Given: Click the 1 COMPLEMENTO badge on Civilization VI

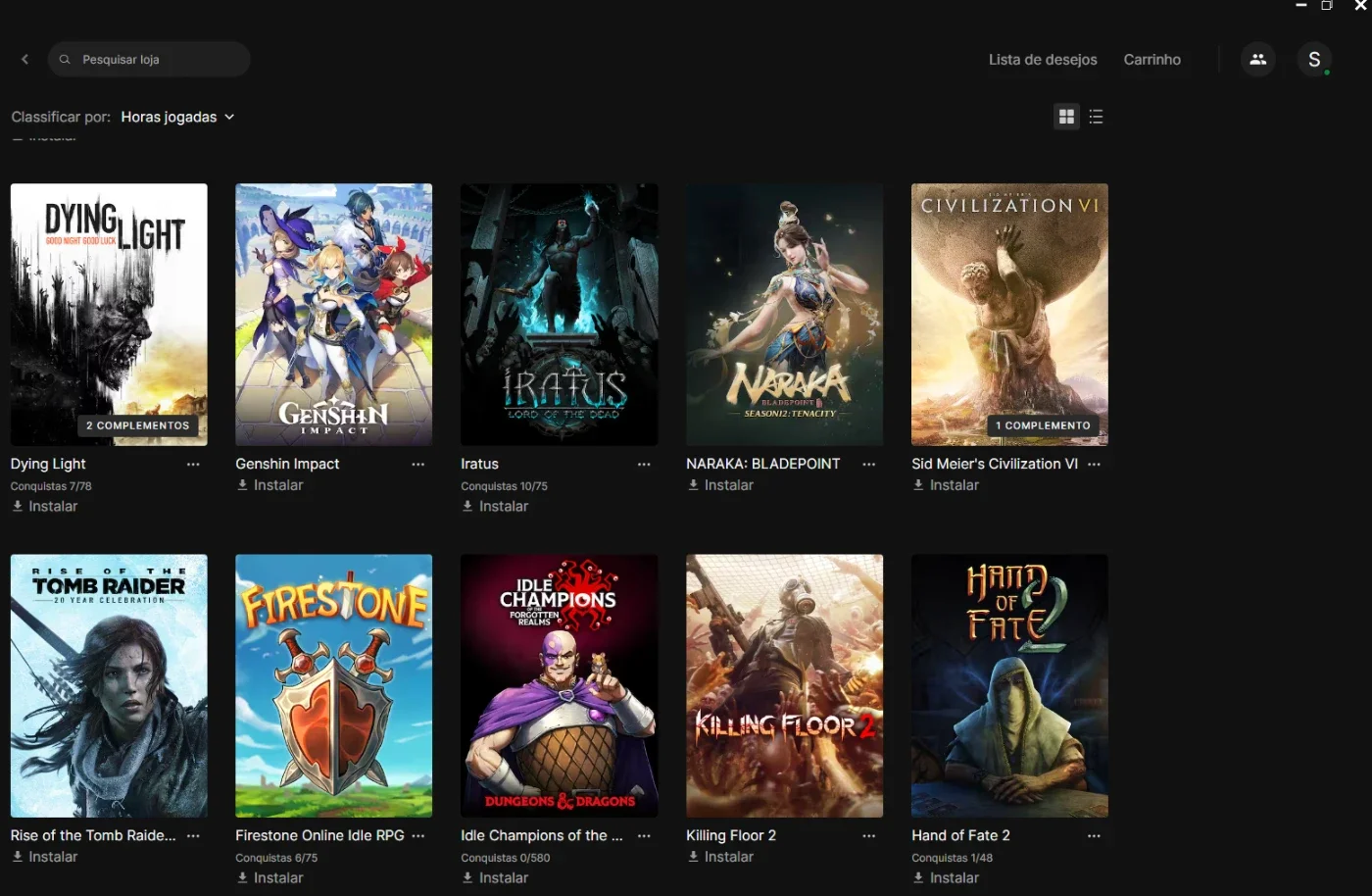Looking at the screenshot, I should [x=1043, y=425].
